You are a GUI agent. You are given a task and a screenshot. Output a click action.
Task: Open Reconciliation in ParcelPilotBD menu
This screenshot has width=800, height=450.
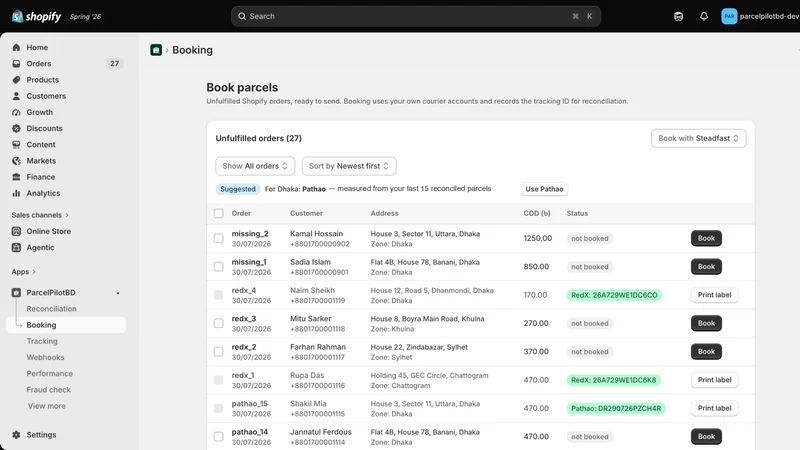(x=52, y=309)
